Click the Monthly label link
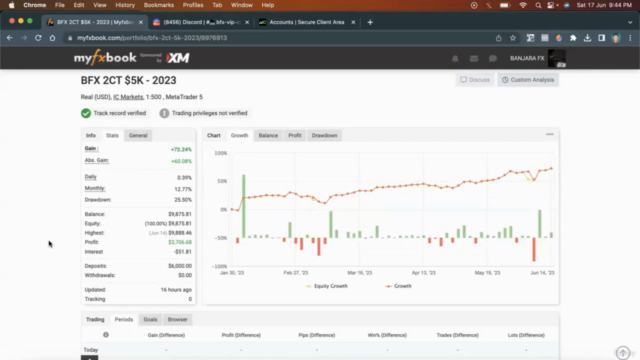Viewport: 640px width, 360px height. click(x=95, y=189)
